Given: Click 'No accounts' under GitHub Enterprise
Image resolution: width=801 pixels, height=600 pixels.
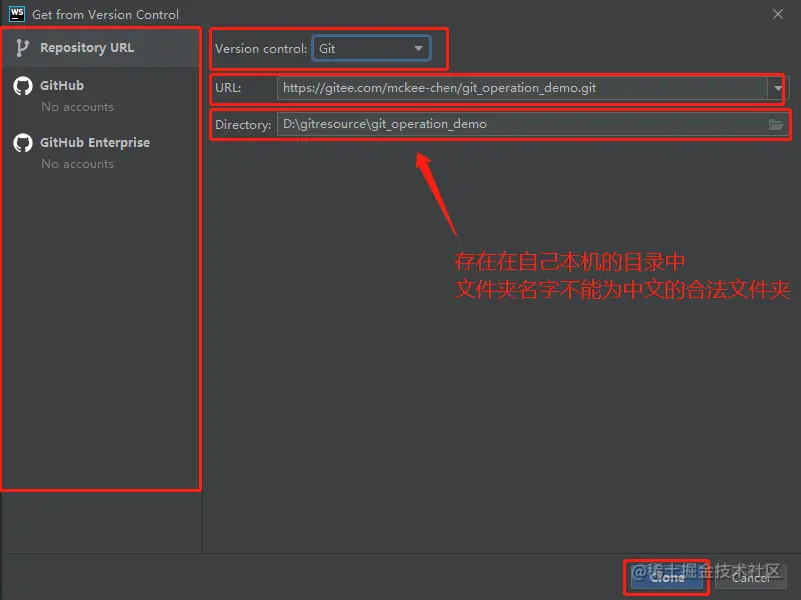Looking at the screenshot, I should point(78,164).
